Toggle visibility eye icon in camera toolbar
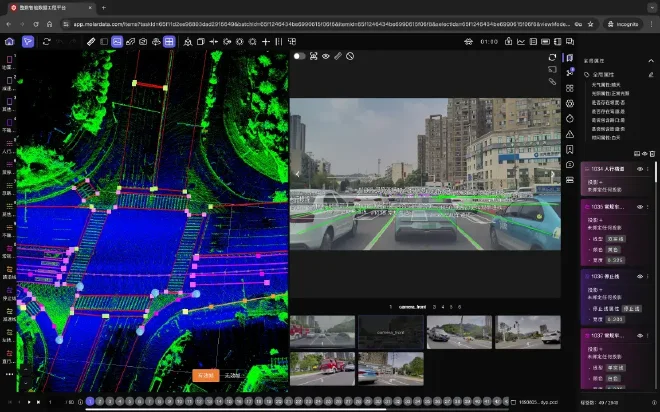The width and height of the screenshot is (660, 412). tap(326, 56)
